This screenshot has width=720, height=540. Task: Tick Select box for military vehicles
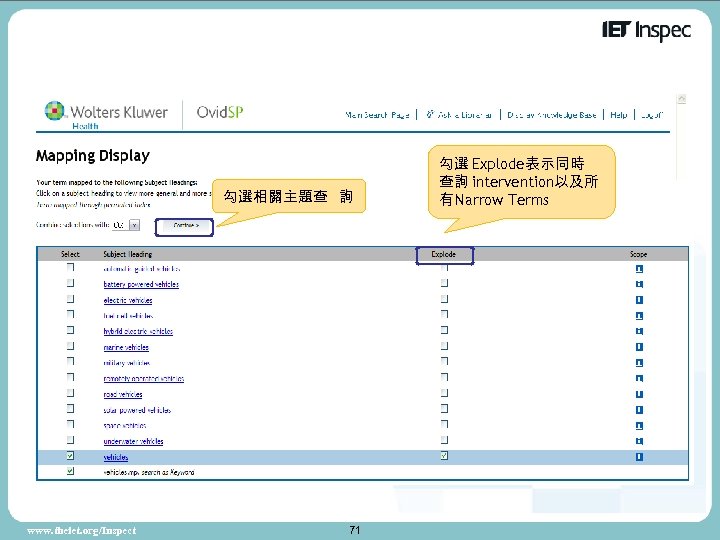click(x=70, y=361)
